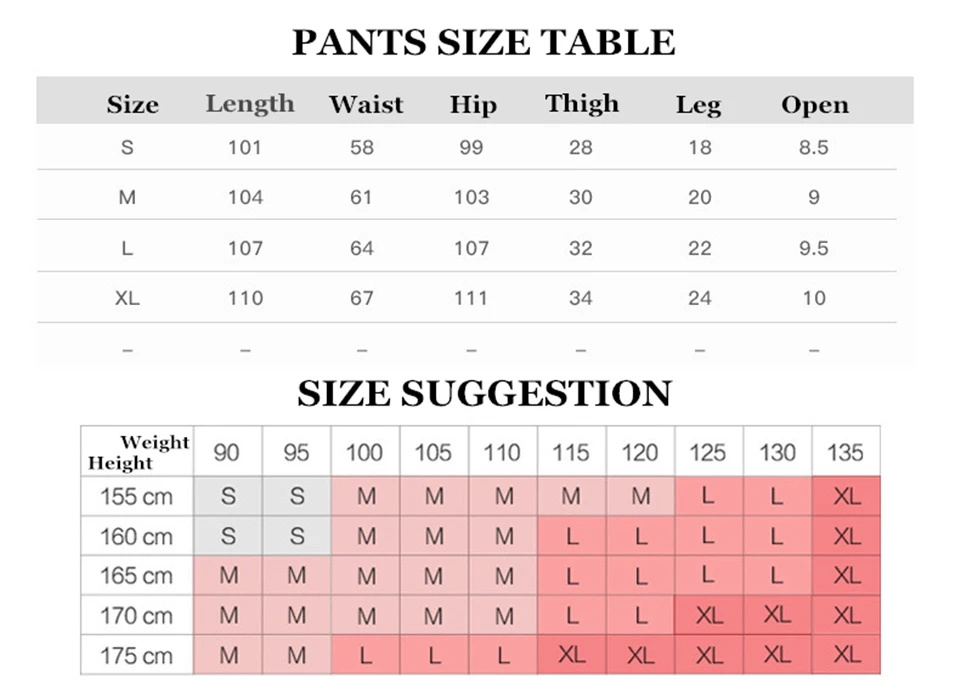Select the 9.5 open value for L
Image resolution: width=960 pixels, height=690 pixels.
(814, 248)
